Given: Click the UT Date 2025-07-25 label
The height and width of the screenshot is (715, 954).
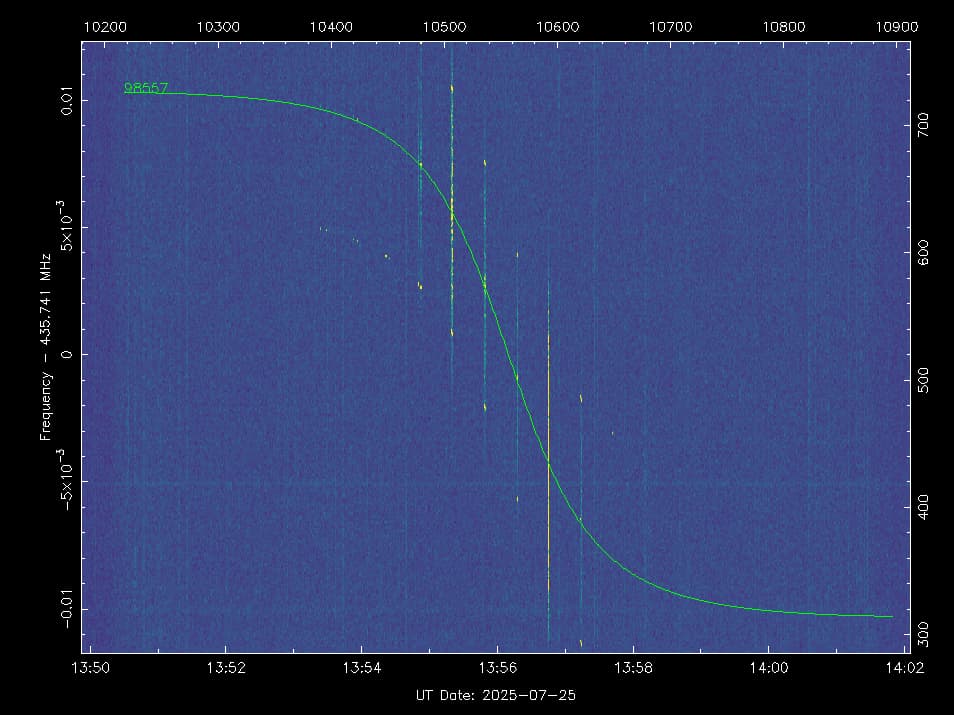Looking at the screenshot, I should pos(495,695).
